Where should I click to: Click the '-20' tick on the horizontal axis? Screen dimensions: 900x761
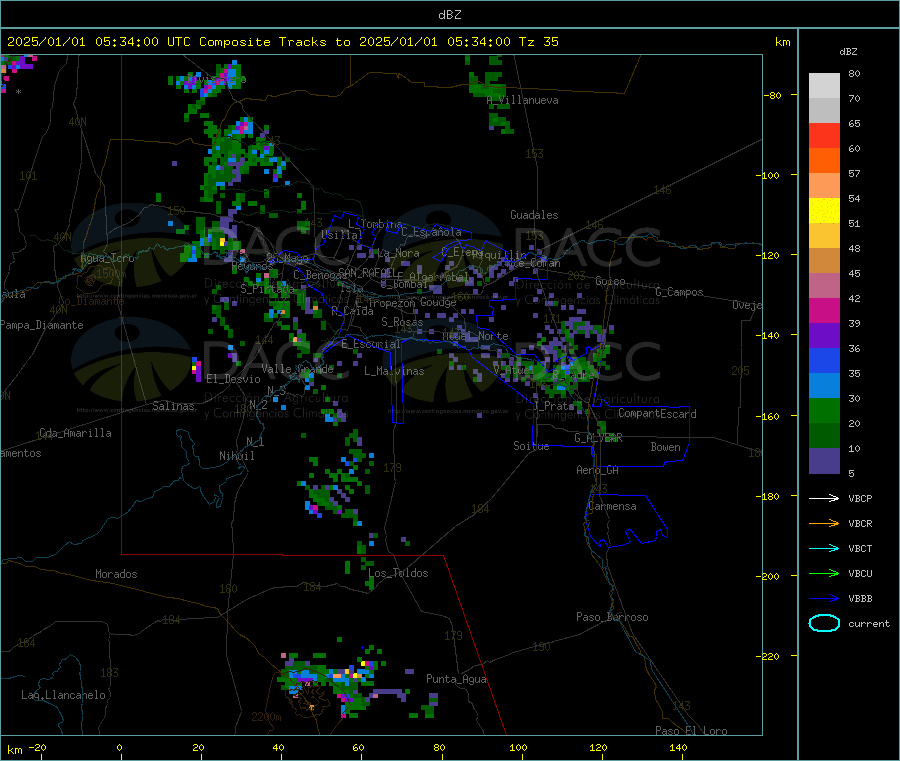pos(37,747)
